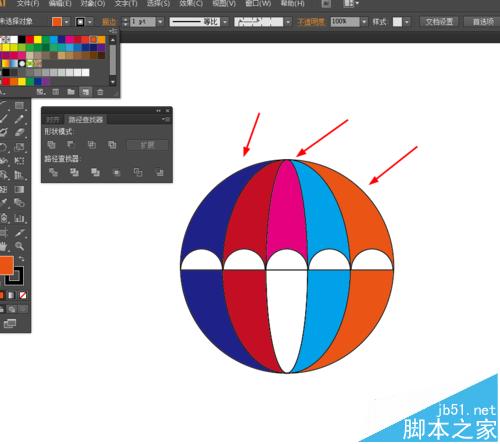Click the delete swatch trash icon

(x=100, y=92)
